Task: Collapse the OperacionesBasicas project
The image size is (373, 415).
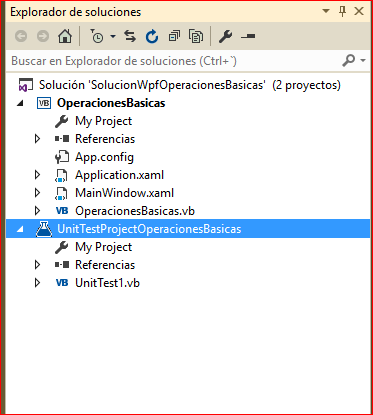Action: click(x=20, y=103)
